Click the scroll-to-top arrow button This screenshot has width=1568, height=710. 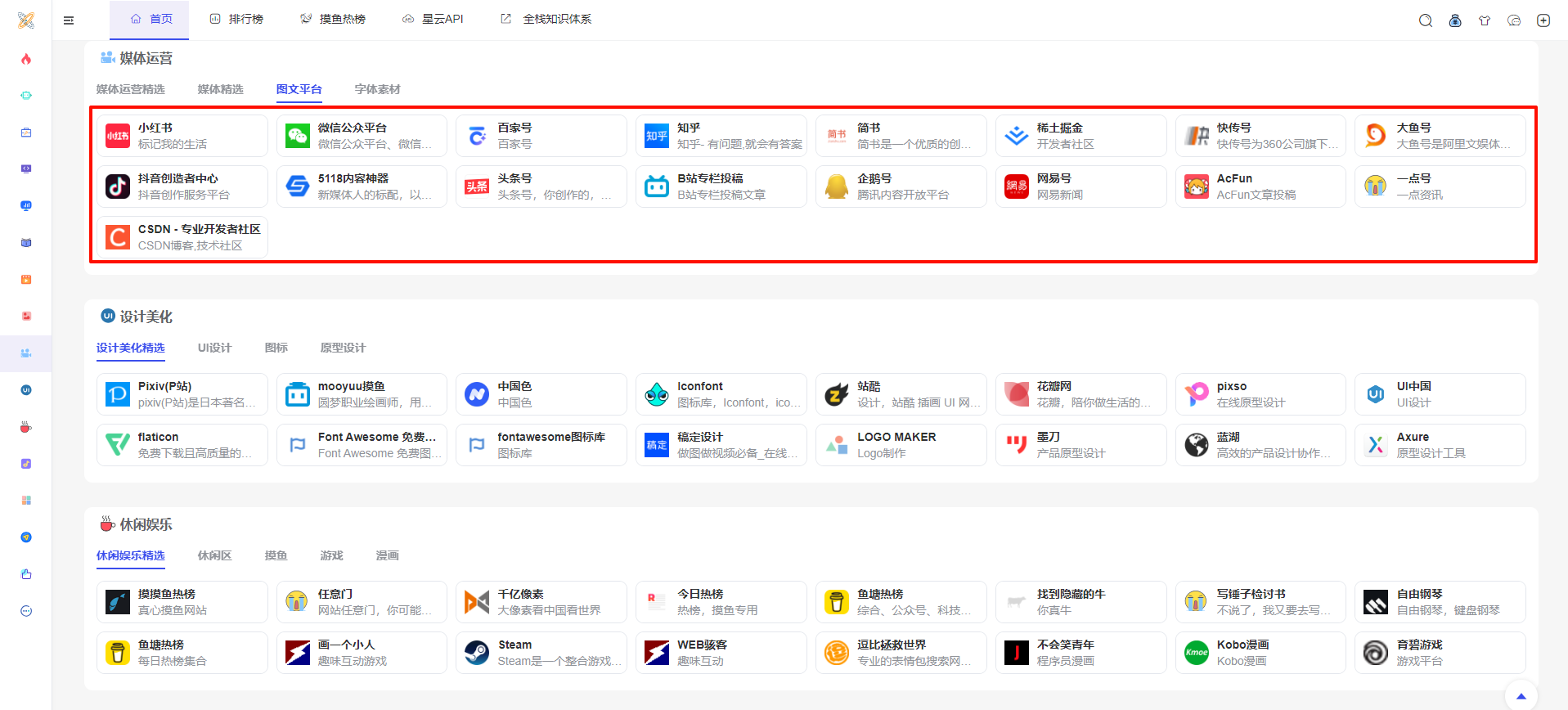pyautogui.click(x=1521, y=696)
